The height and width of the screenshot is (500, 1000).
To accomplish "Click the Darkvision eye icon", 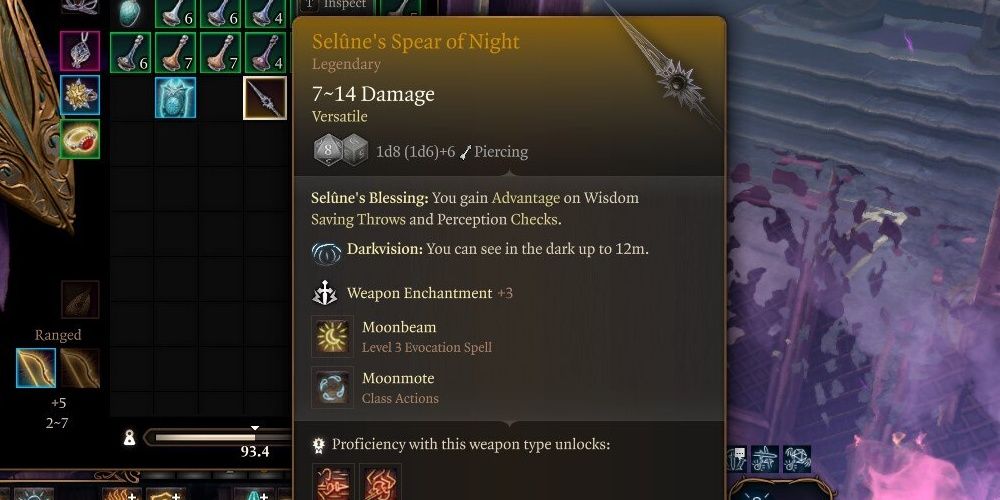I will point(327,253).
